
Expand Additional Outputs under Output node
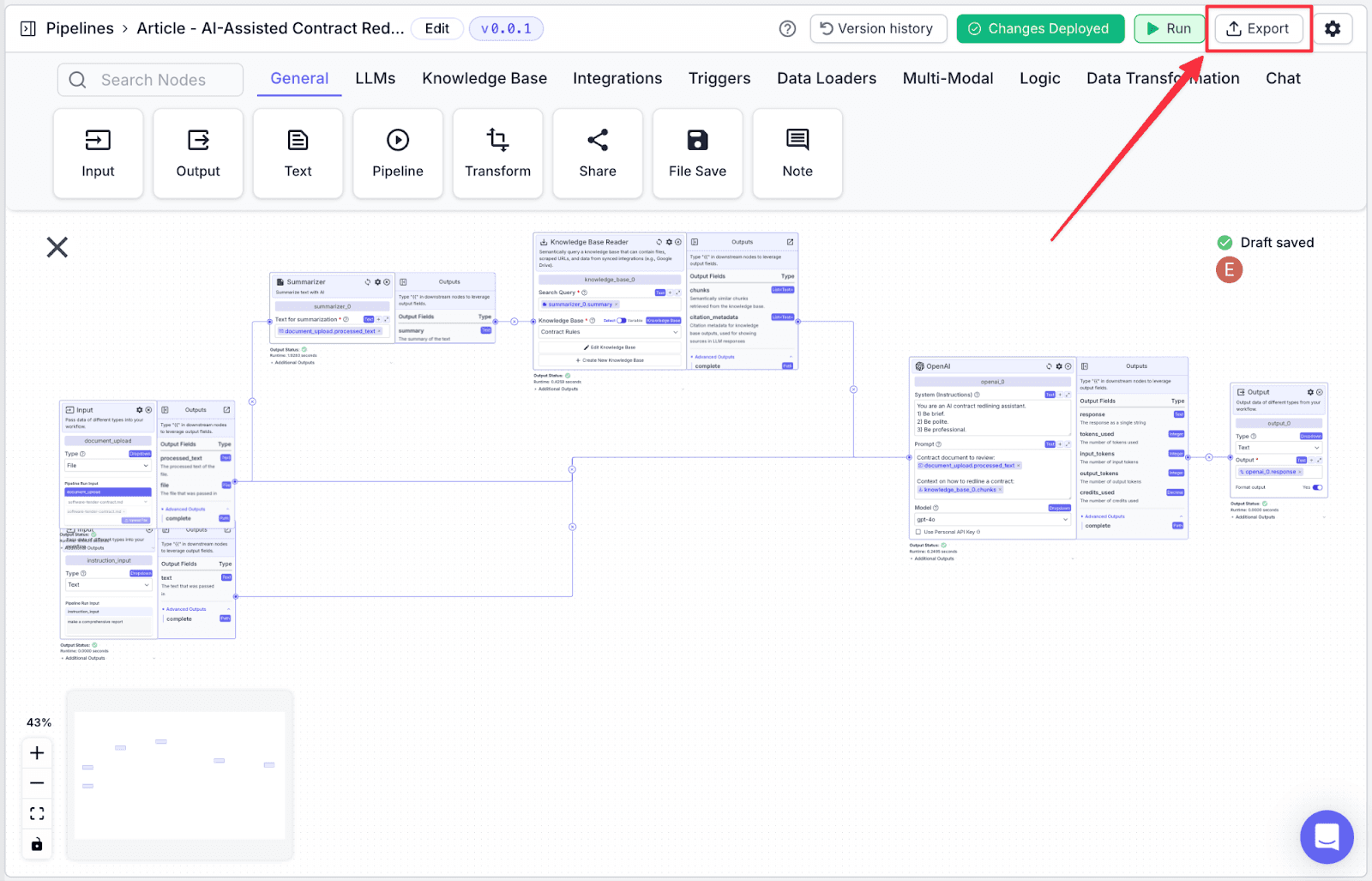click(1254, 517)
